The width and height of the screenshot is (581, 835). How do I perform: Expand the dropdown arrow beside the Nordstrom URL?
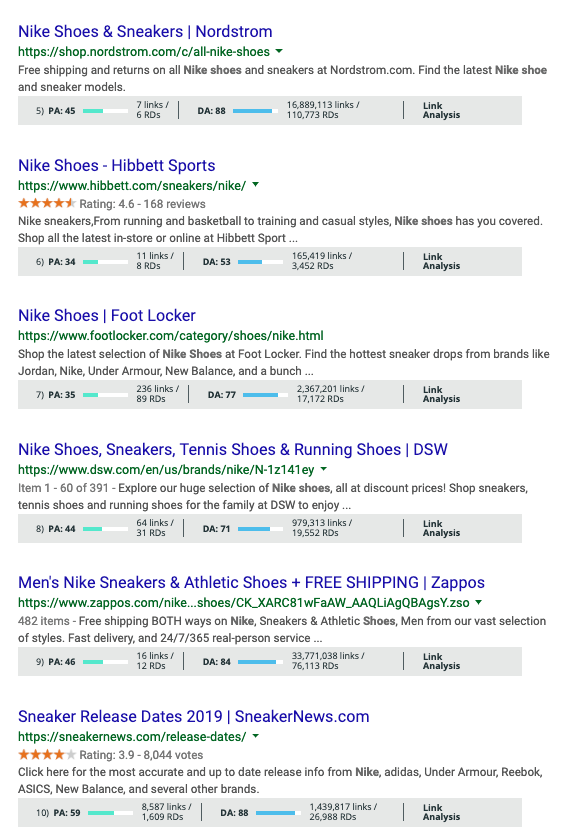[x=279, y=52]
